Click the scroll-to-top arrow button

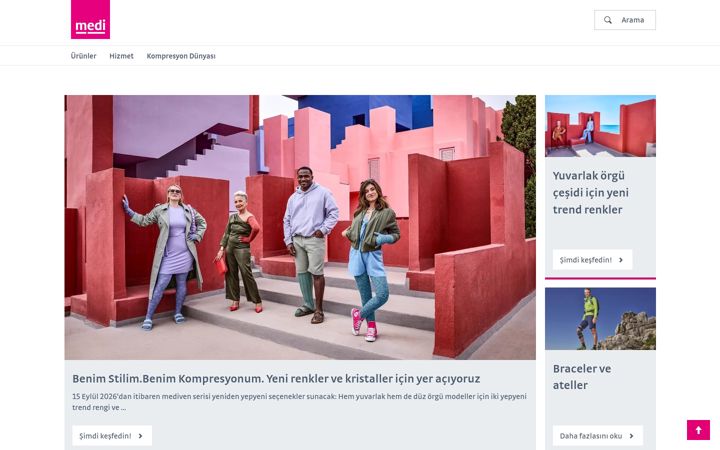[698, 430]
